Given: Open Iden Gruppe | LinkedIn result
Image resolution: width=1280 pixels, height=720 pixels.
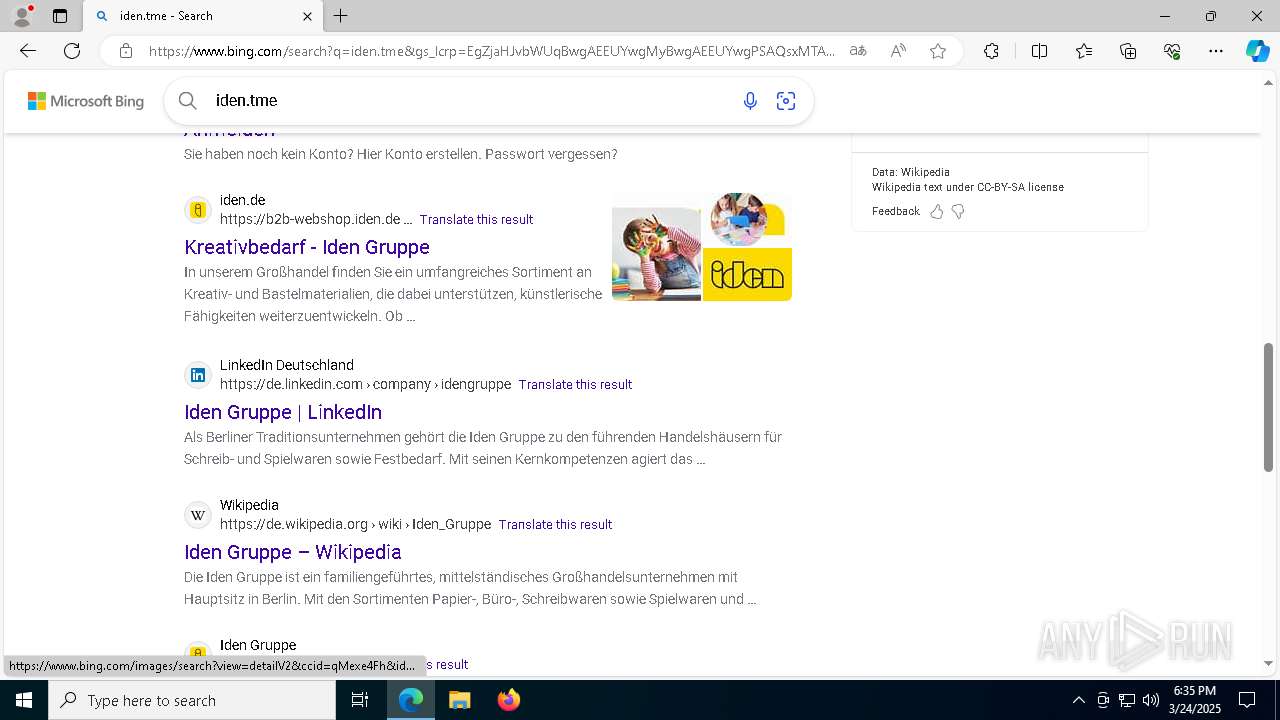Looking at the screenshot, I should coord(283,412).
